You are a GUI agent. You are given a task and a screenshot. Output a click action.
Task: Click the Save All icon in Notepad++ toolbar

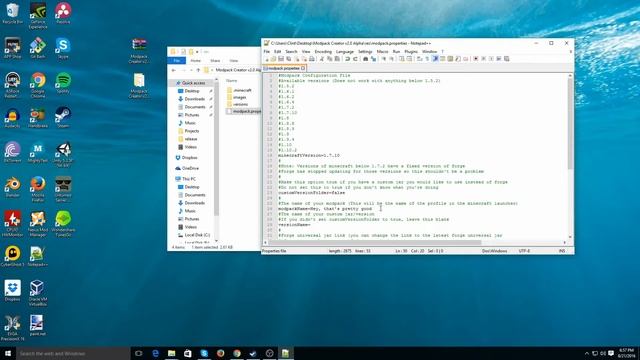tap(289, 59)
